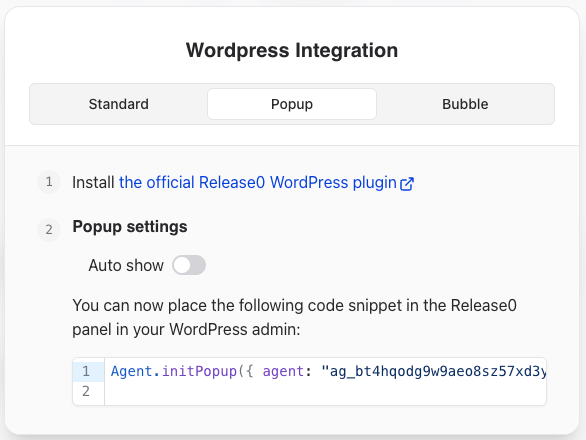Switch to the Standard tab
Image resolution: width=586 pixels, height=440 pixels.
click(x=119, y=104)
